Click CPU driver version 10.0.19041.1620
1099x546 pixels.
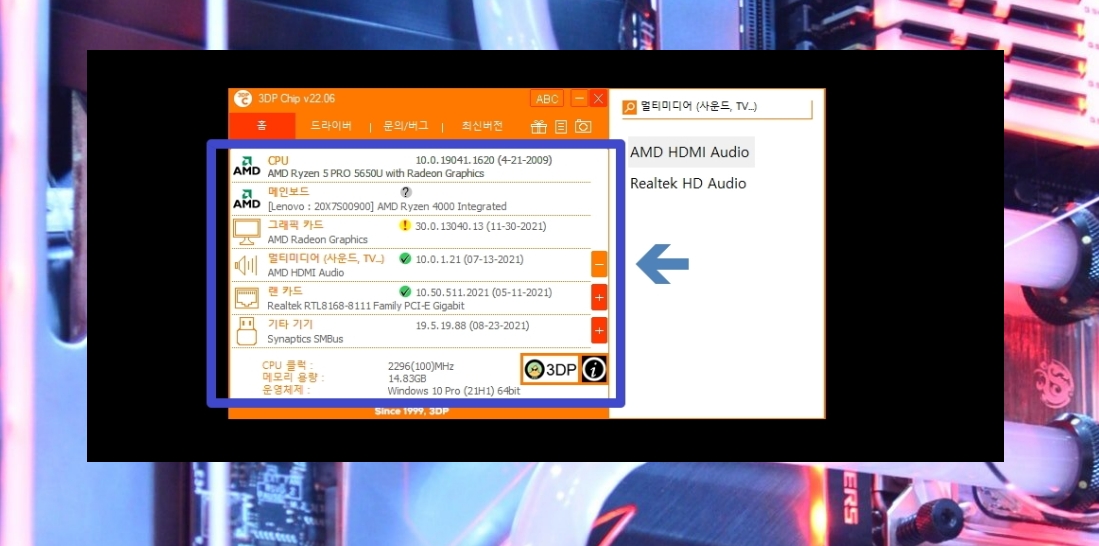[x=484, y=161]
